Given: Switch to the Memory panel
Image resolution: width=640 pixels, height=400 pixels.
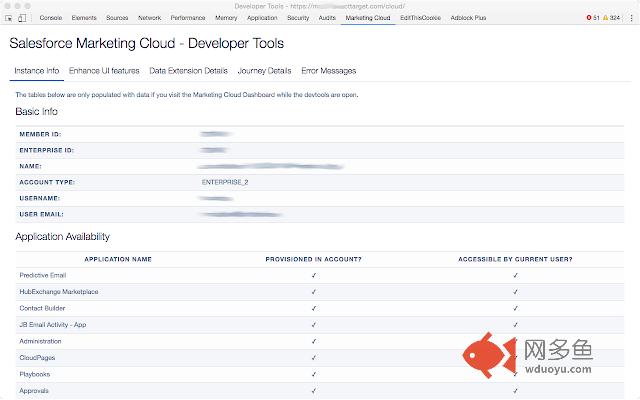Looking at the screenshot, I should pos(226,18).
